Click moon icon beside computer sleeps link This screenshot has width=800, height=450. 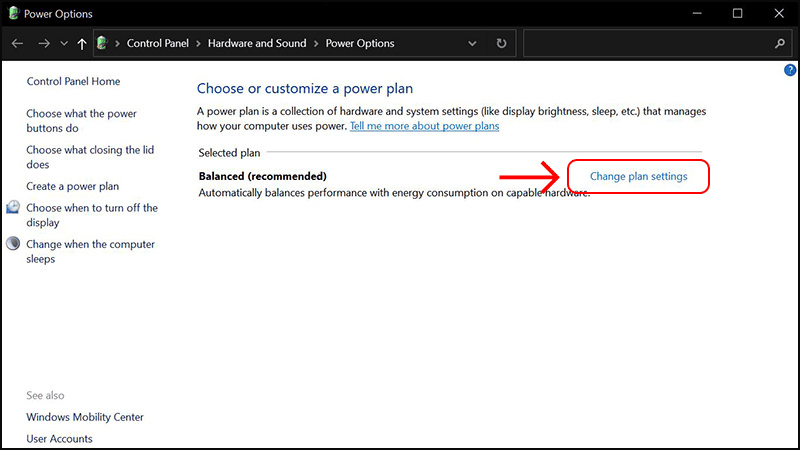click(x=14, y=244)
